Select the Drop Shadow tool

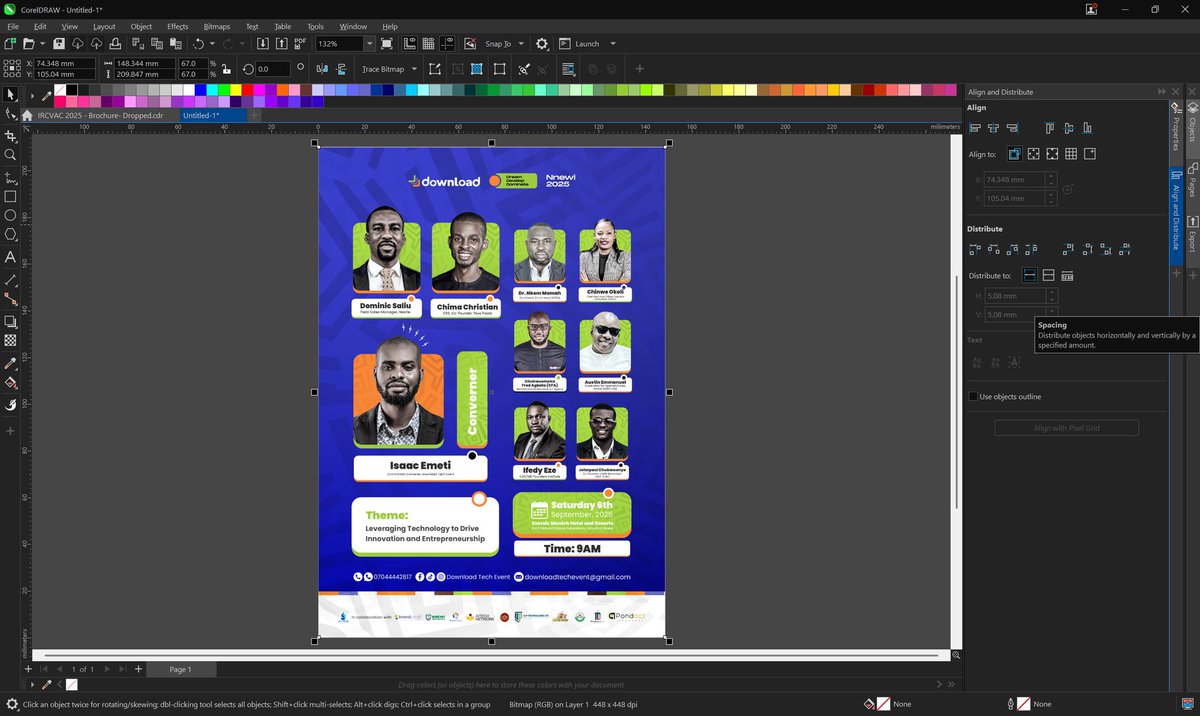(x=10, y=321)
